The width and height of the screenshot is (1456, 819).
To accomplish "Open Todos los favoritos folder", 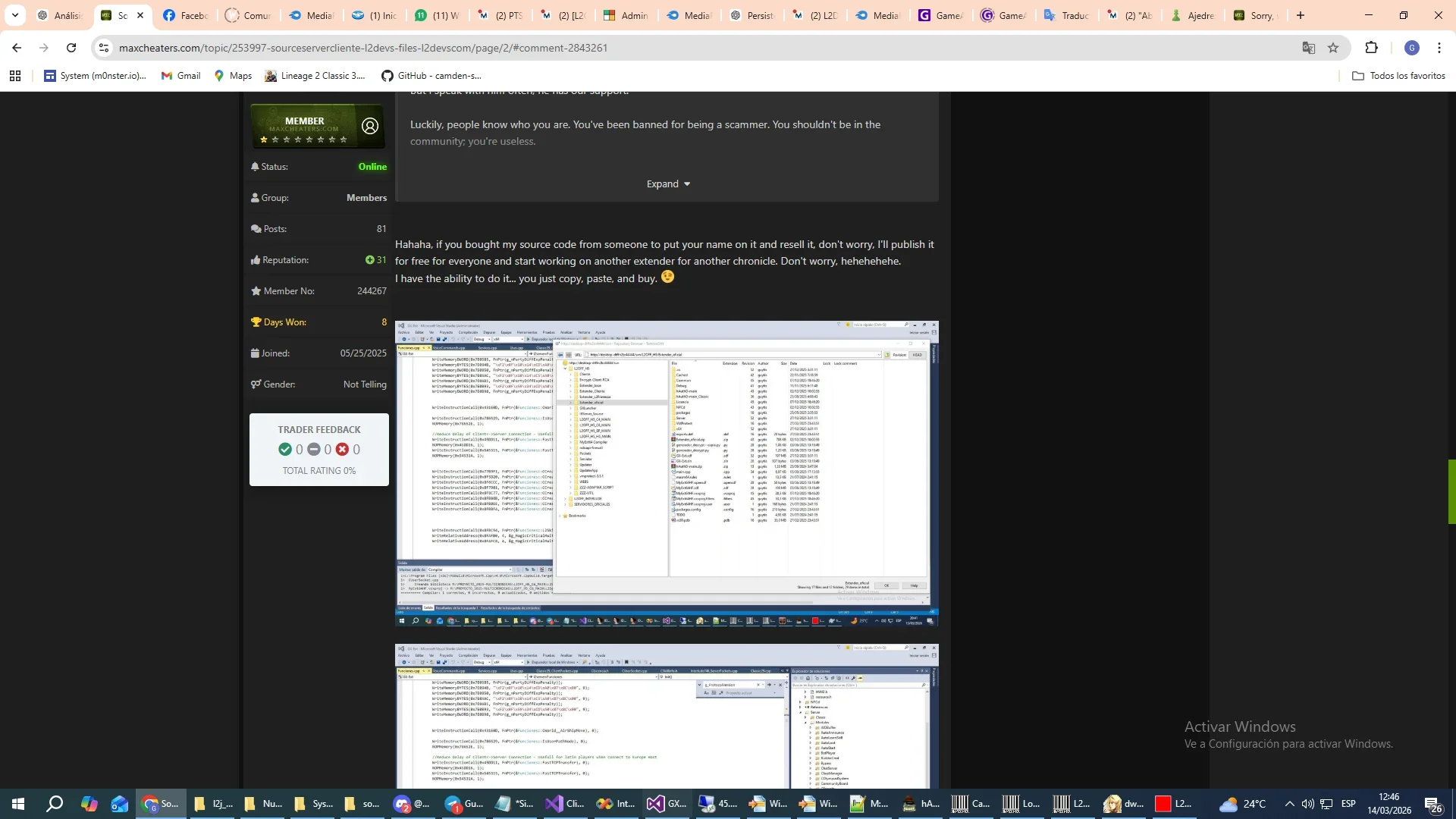I will tap(1399, 76).
